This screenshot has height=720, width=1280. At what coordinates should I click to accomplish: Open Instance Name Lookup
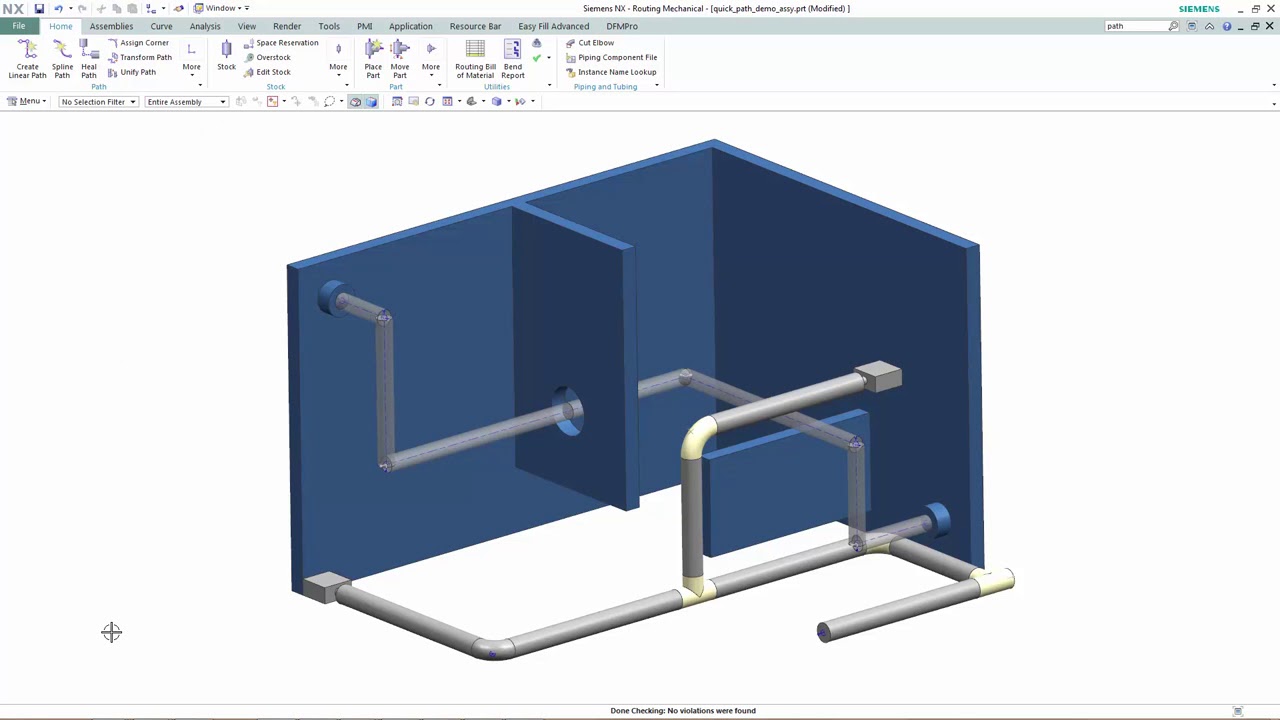coord(611,72)
